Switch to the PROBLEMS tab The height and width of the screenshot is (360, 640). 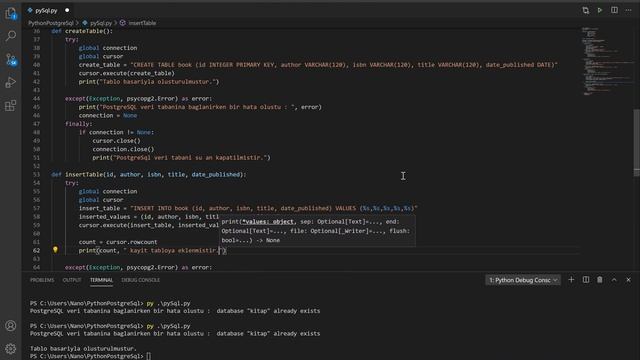pyautogui.click(x=42, y=280)
